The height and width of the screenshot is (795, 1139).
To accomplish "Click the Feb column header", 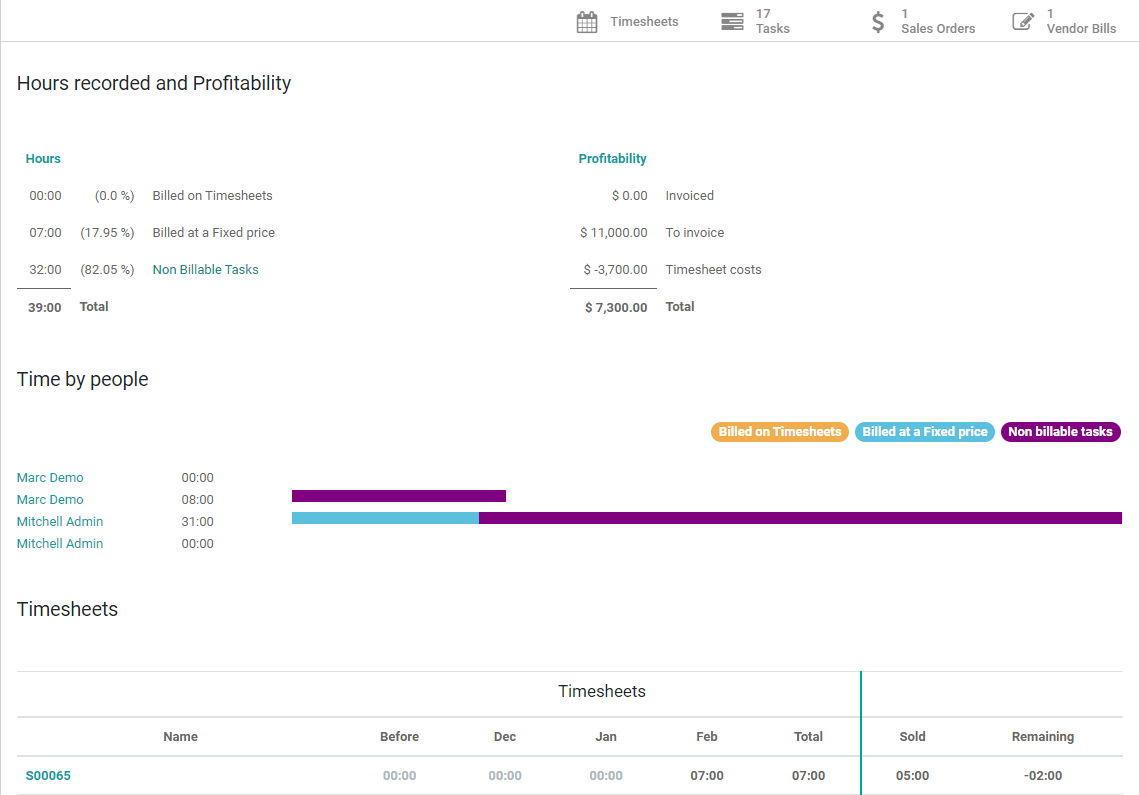I will [707, 736].
